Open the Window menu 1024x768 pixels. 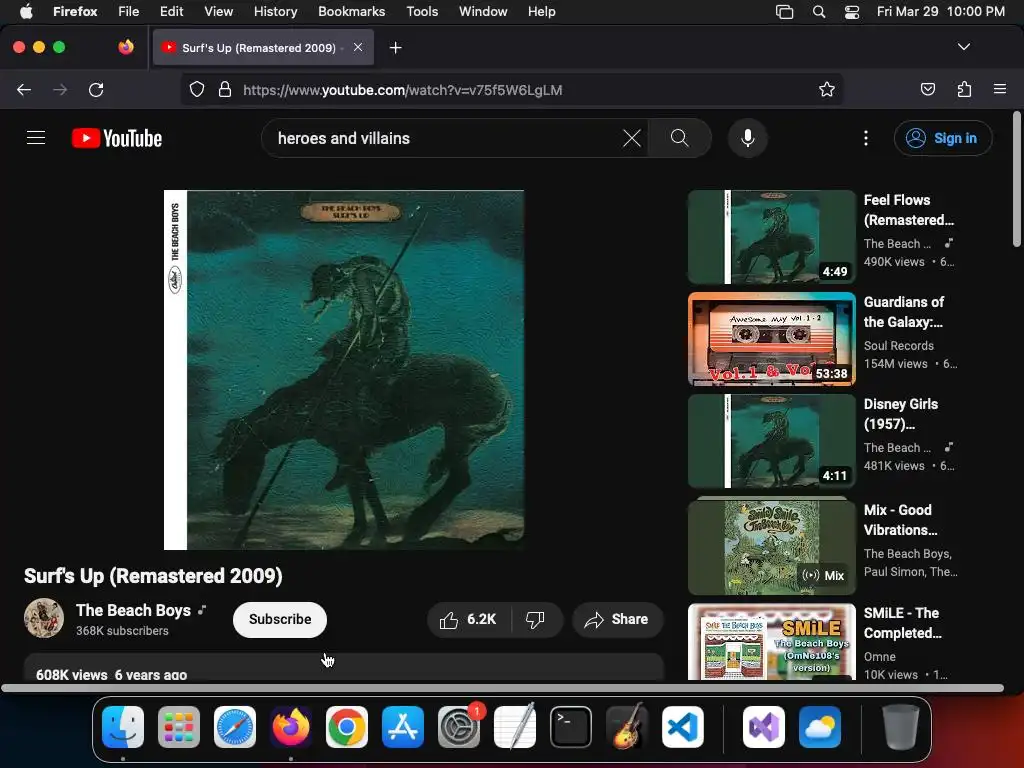483,11
